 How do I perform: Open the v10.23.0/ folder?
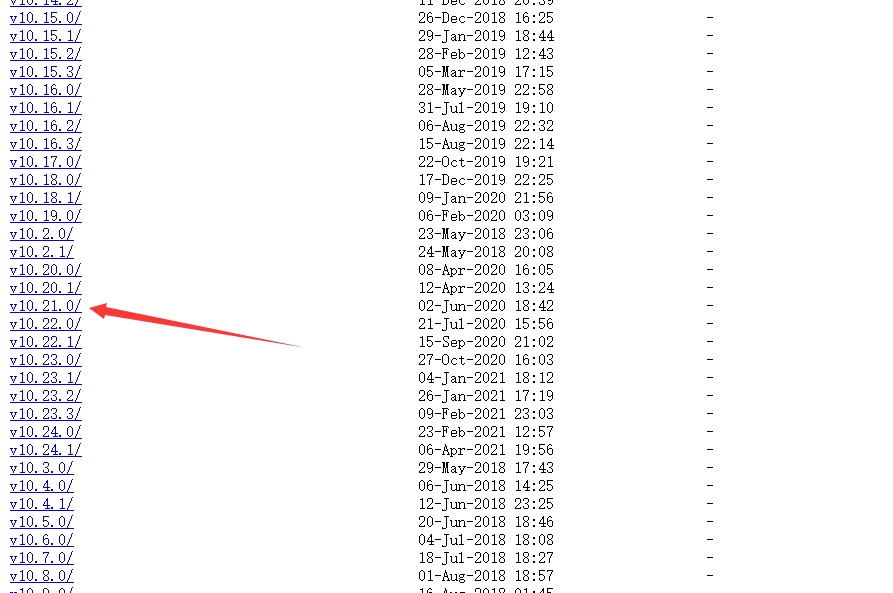tap(46, 360)
